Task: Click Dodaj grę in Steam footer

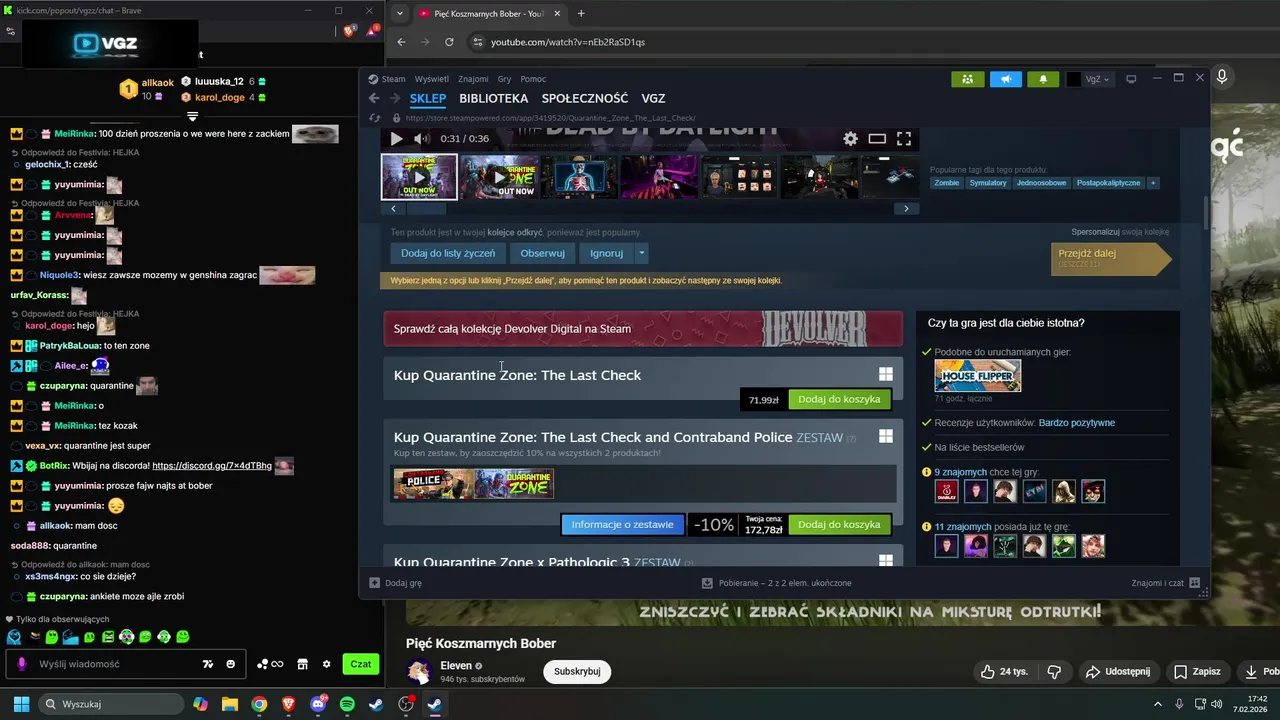Action: pyautogui.click(x=396, y=583)
